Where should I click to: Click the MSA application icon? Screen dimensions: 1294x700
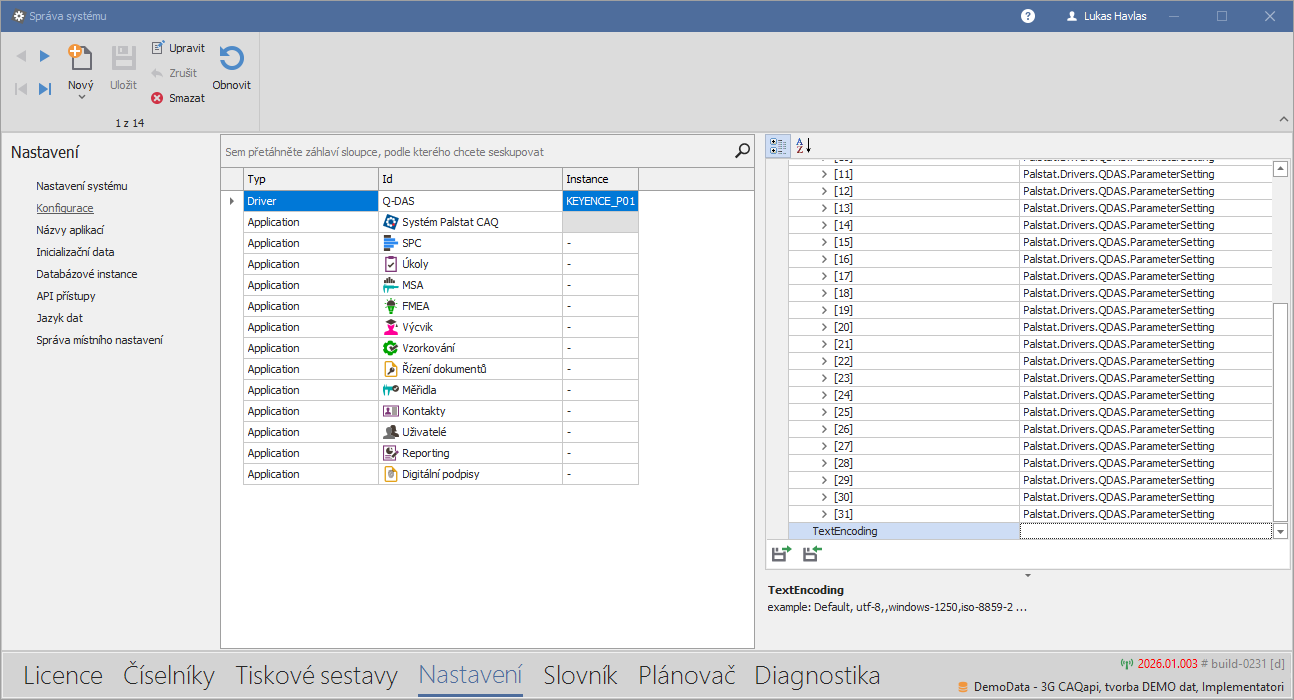(392, 285)
